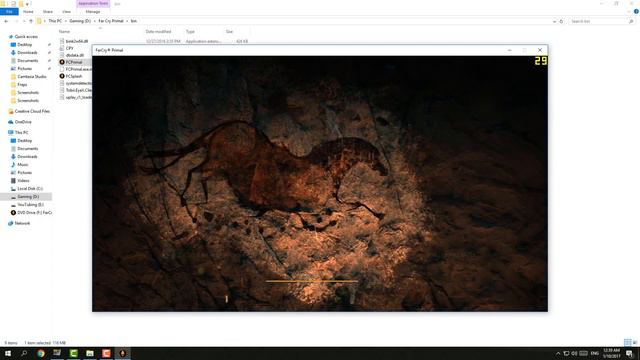Viewport: 640px width, 360px height.
Task: Open the Manage ribbon tab
Action: 93,12
